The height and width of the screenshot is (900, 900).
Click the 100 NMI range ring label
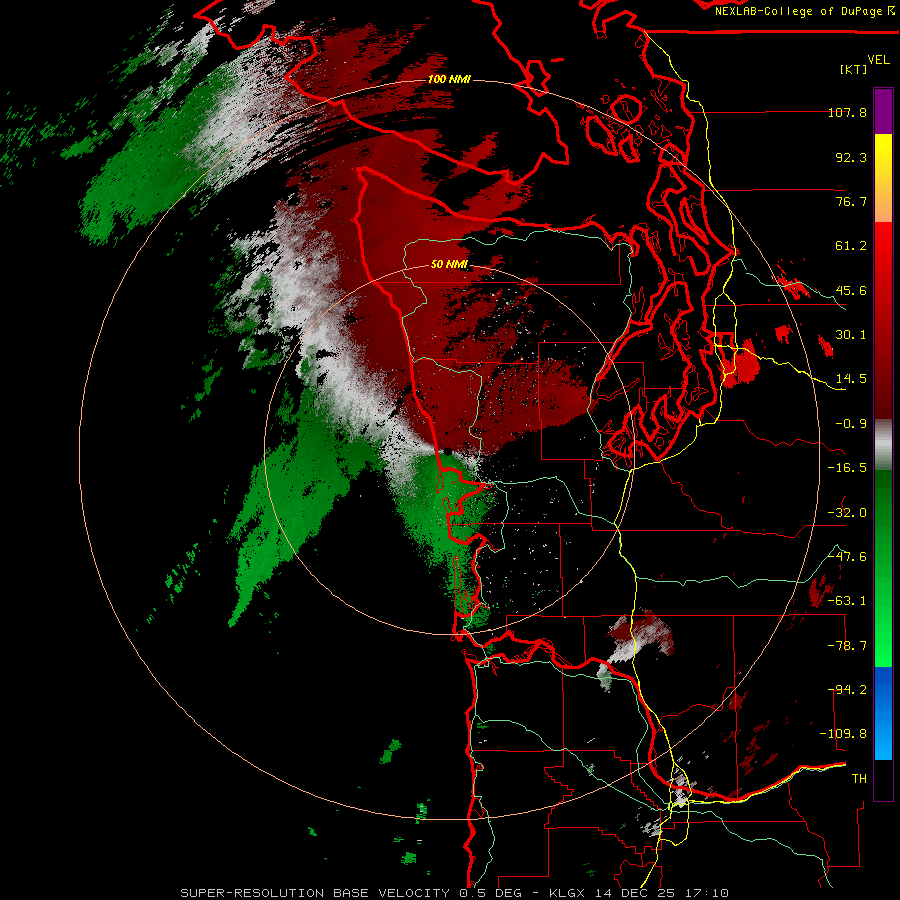(x=449, y=79)
